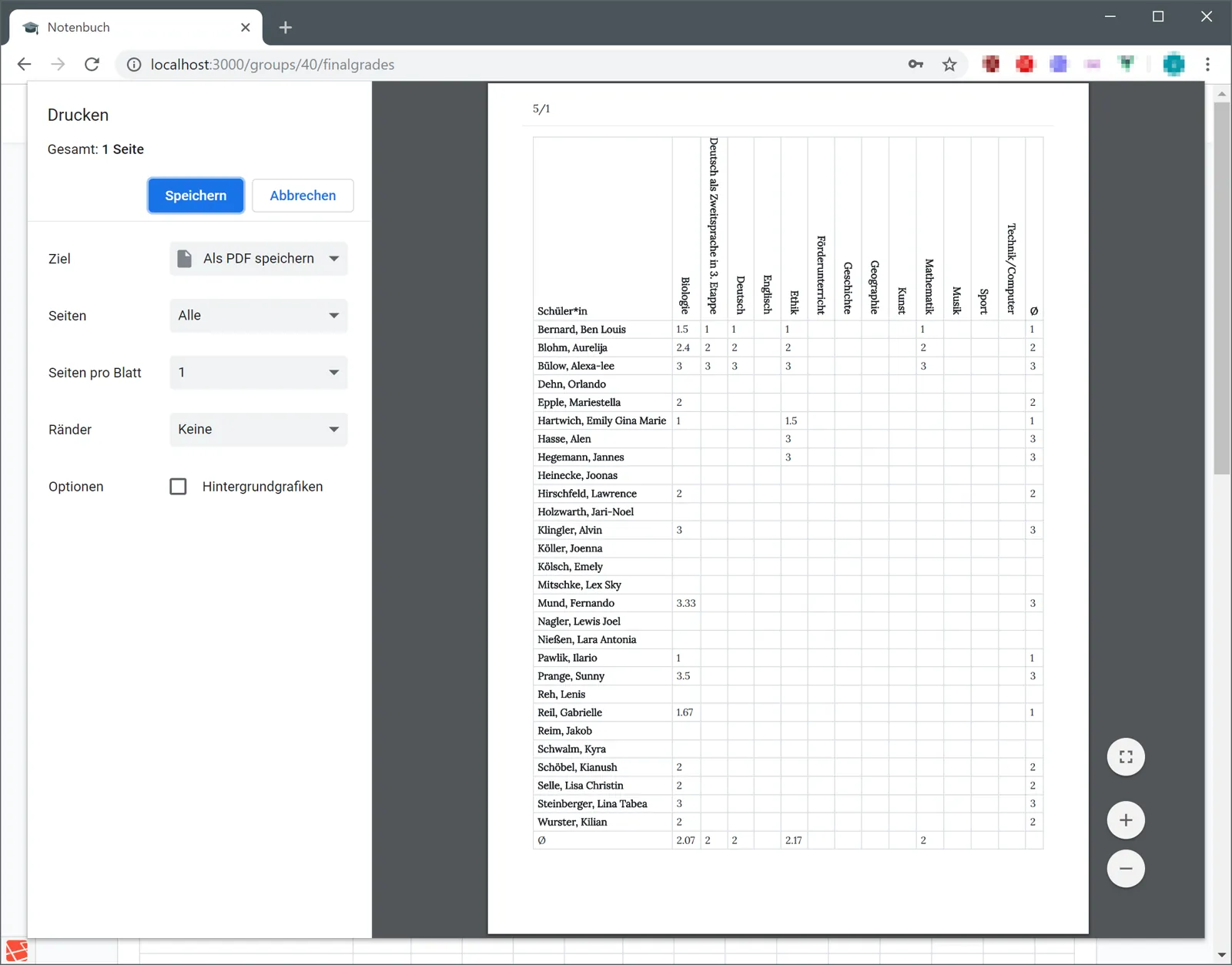Click the fit-to-page preview icon
The height and width of the screenshot is (965, 1232).
coord(1126,757)
